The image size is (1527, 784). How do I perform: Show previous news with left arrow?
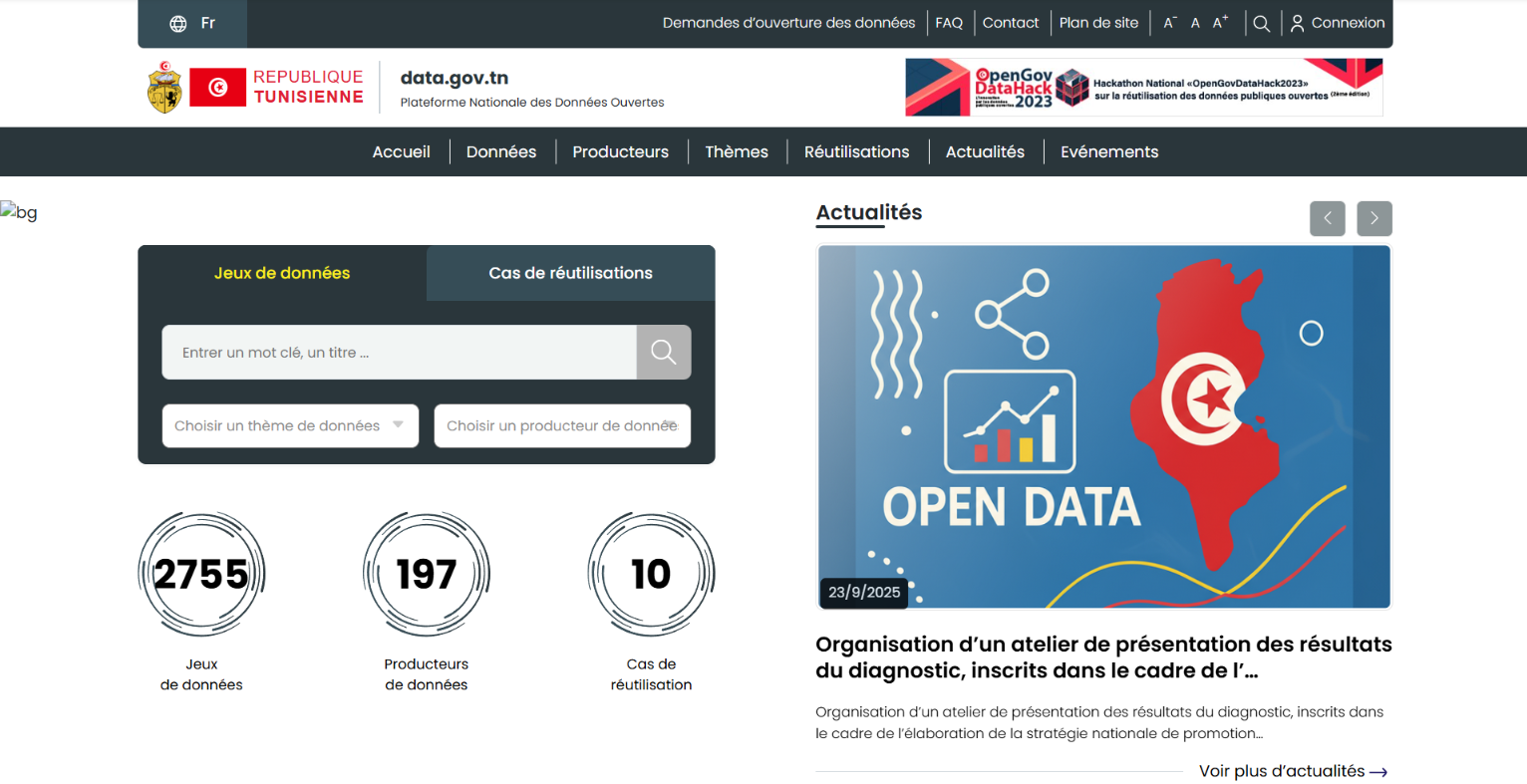coord(1327,218)
